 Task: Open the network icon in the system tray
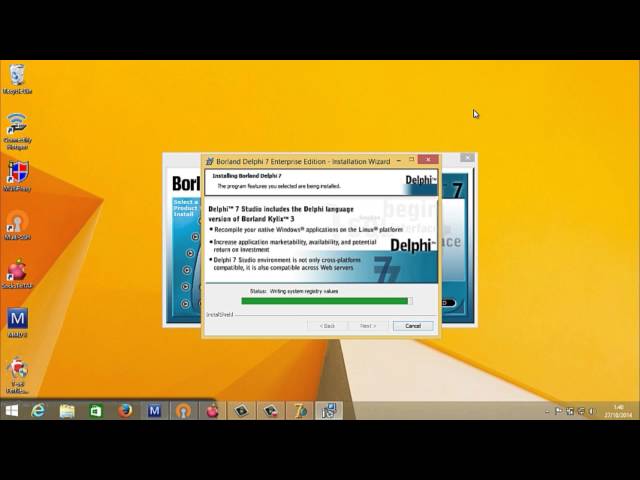(x=580, y=411)
